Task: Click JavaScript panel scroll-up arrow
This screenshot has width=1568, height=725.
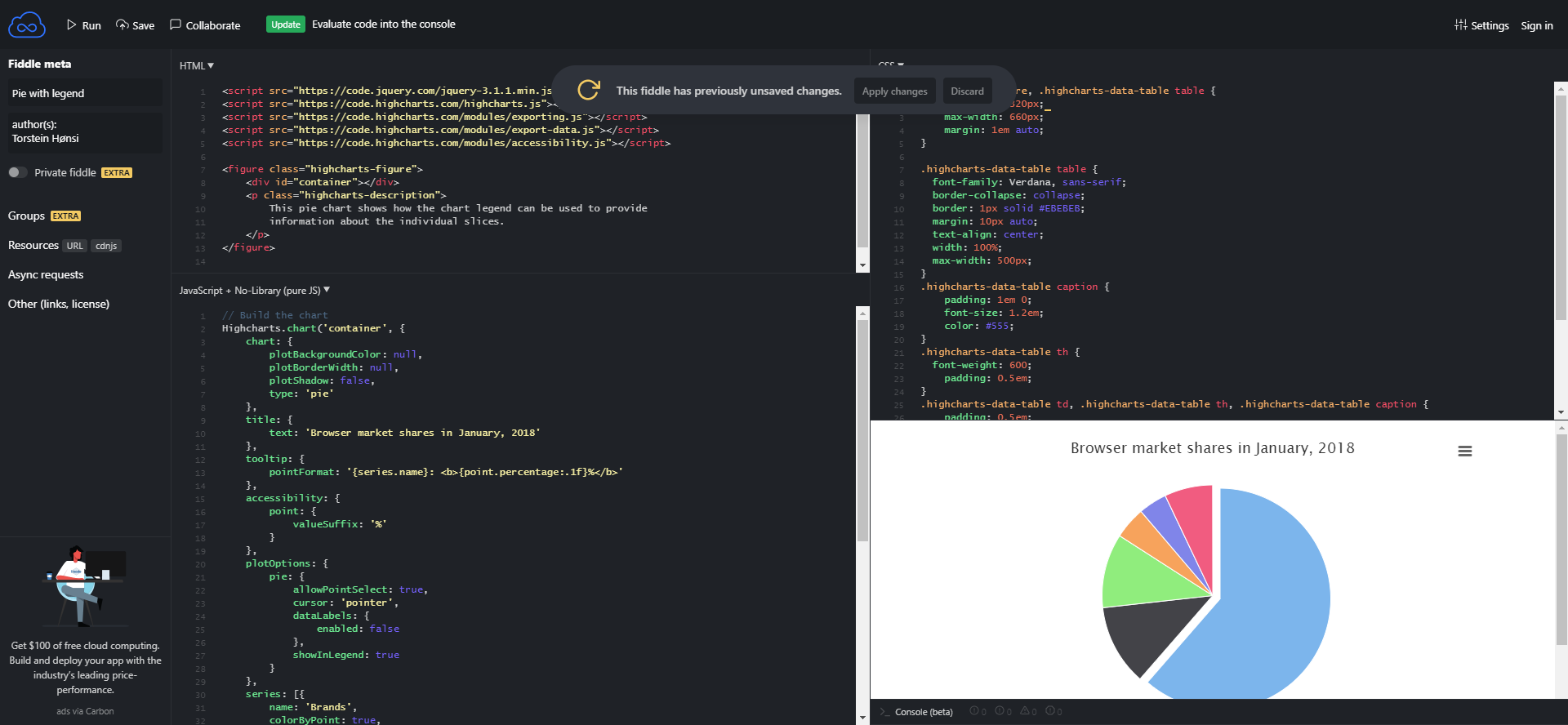Action: point(862,313)
